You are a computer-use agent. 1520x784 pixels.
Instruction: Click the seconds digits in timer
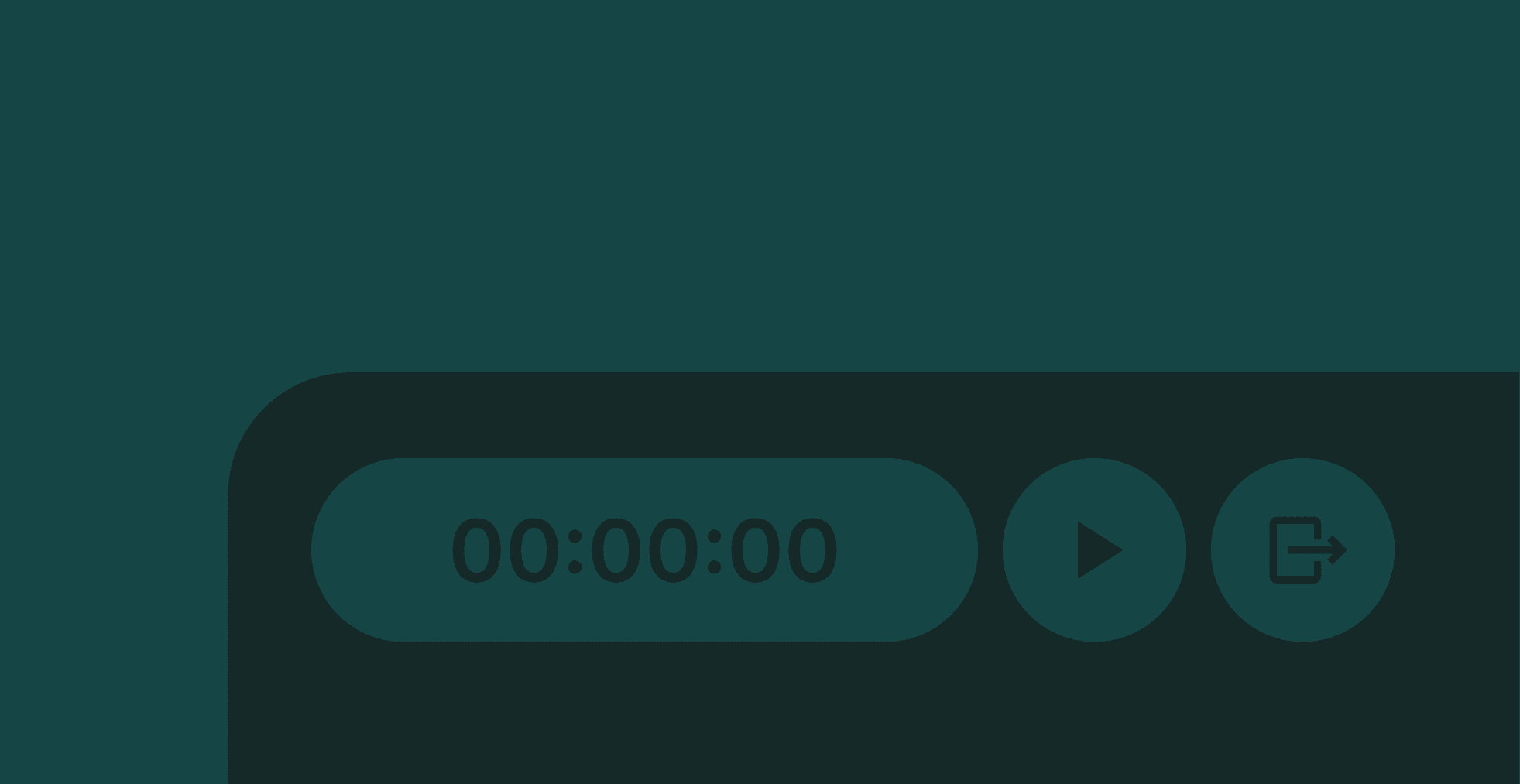coord(784,550)
